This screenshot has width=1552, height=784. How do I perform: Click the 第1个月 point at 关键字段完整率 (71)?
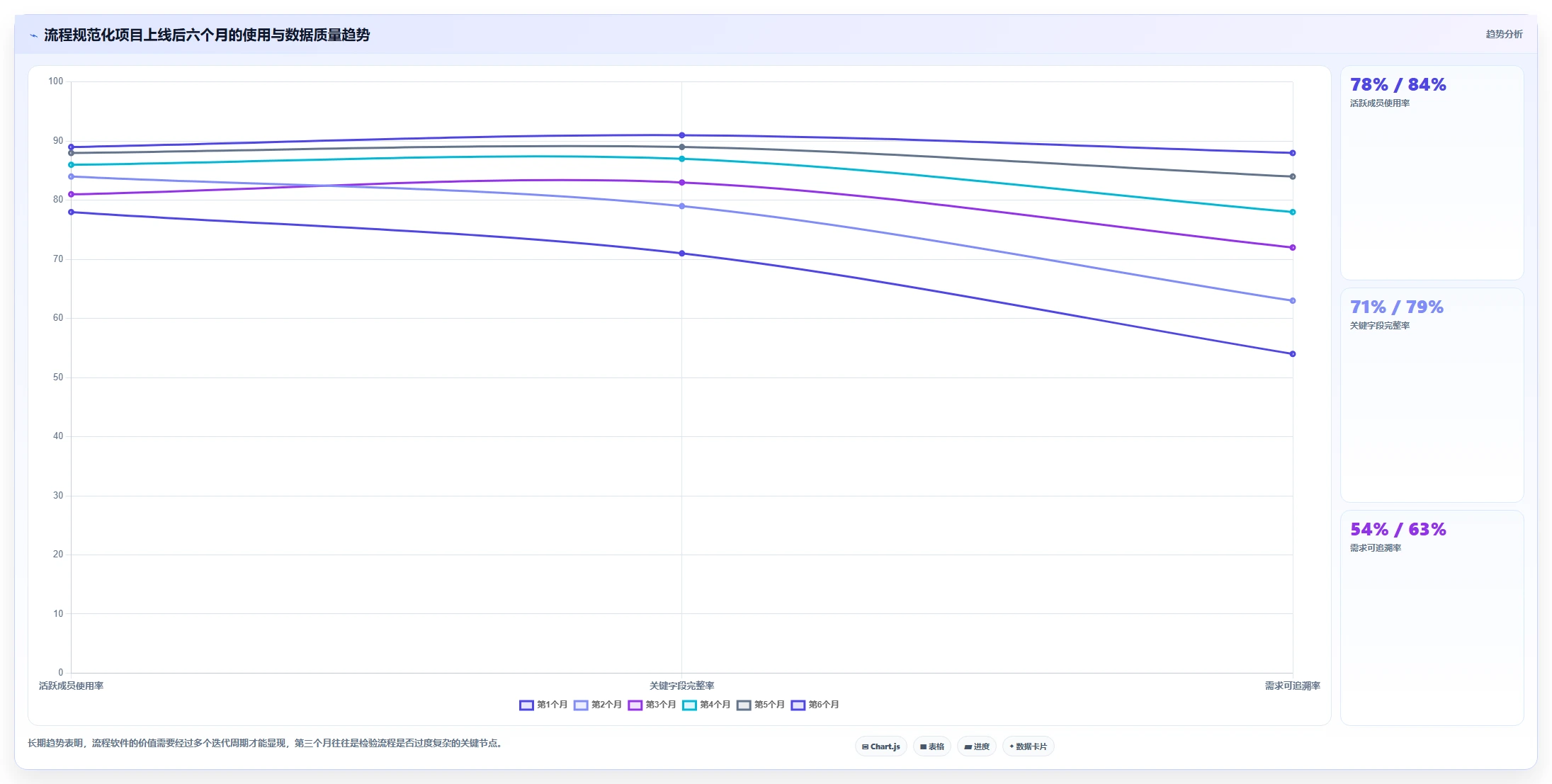[682, 254]
